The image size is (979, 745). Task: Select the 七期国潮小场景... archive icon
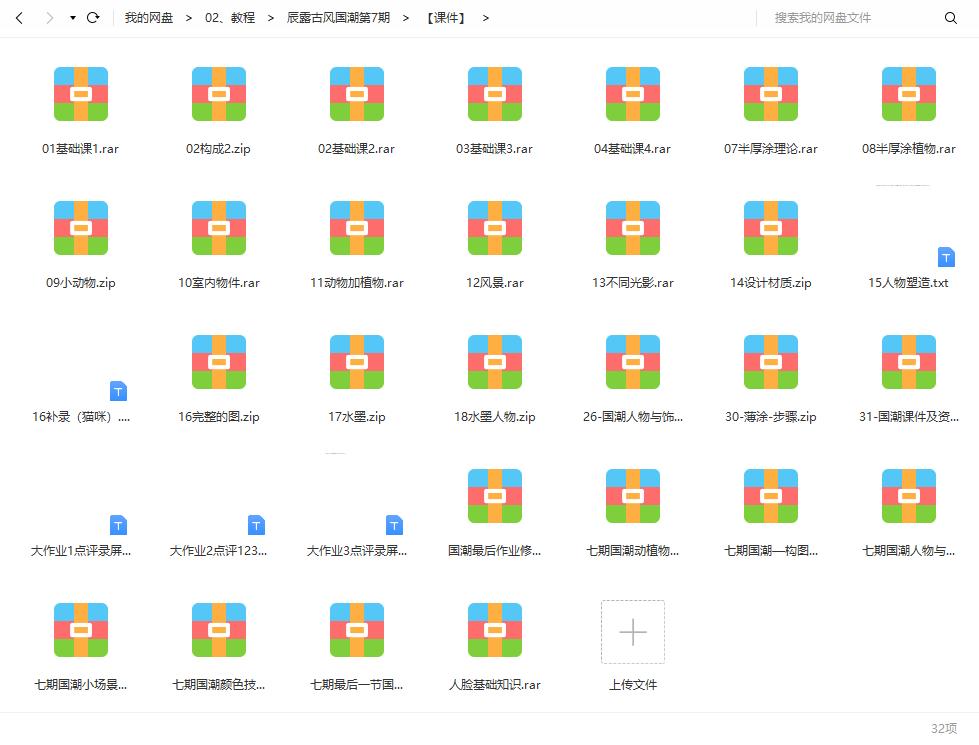[81, 630]
